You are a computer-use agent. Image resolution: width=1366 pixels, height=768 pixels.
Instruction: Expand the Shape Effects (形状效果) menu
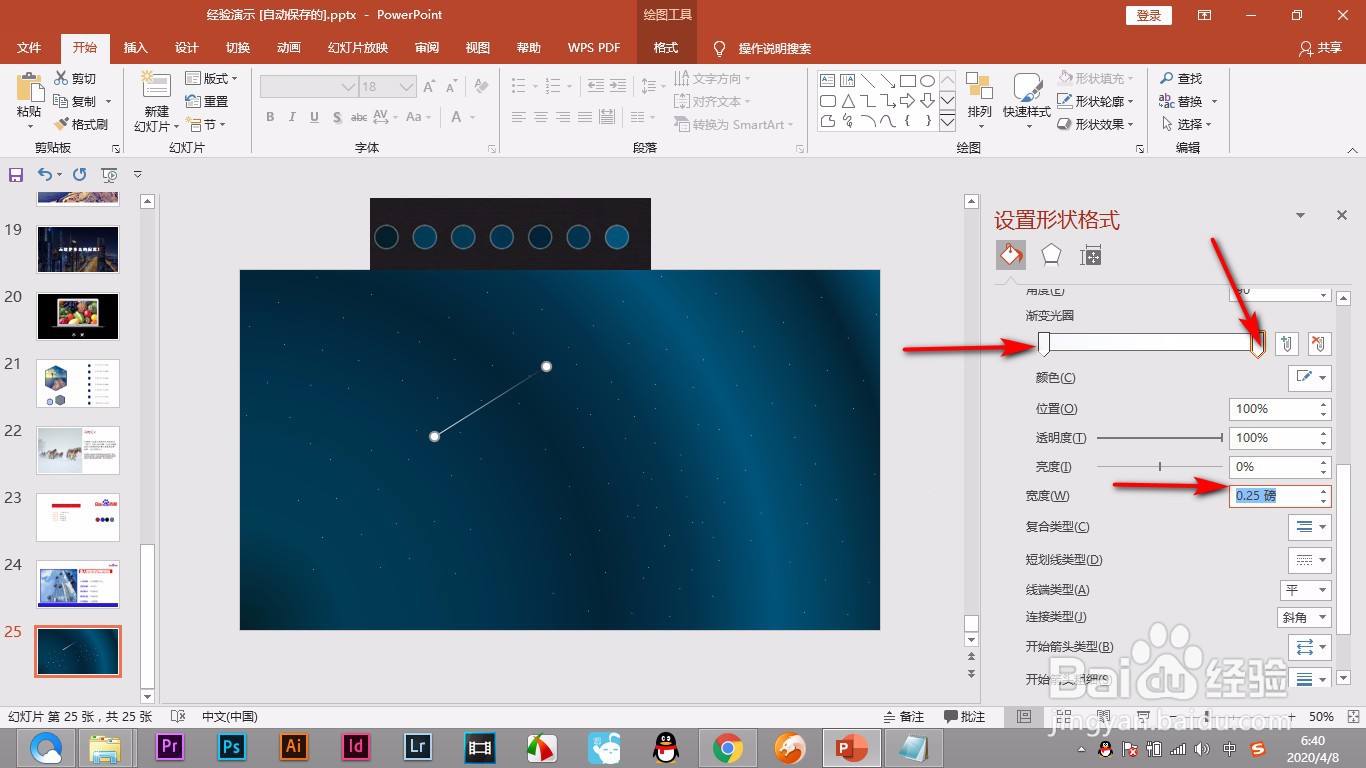coord(1095,124)
